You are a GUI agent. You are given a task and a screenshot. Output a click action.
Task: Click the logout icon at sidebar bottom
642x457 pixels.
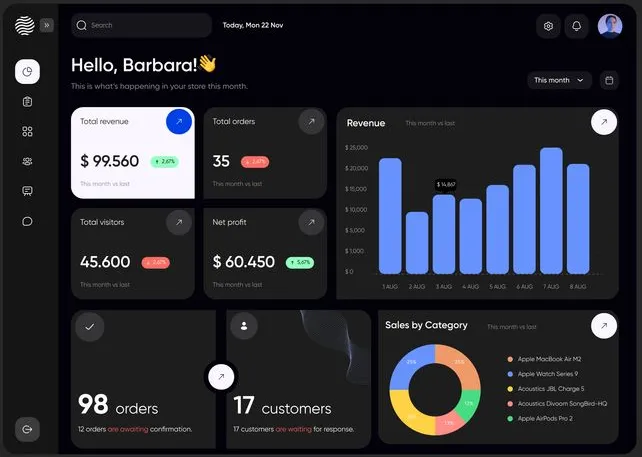click(27, 429)
